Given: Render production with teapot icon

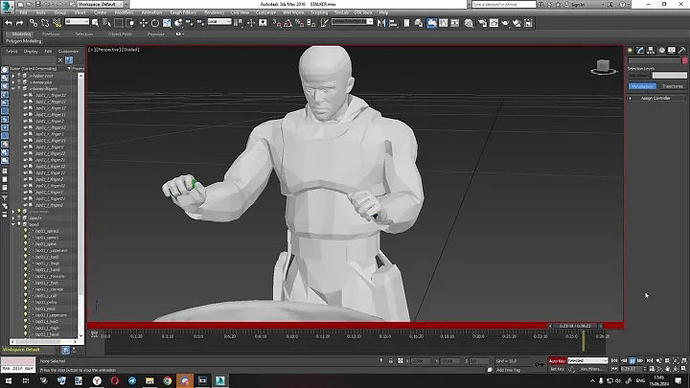Looking at the screenshot, I should (505, 23).
